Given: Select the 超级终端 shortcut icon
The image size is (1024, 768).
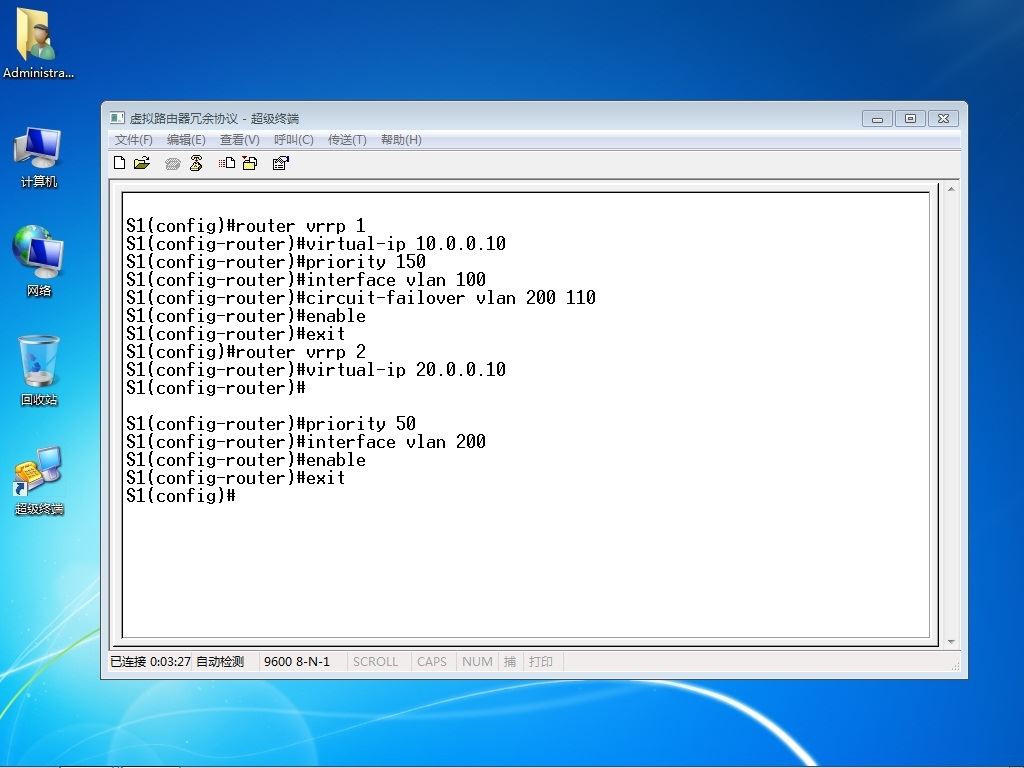Looking at the screenshot, I should [39, 481].
